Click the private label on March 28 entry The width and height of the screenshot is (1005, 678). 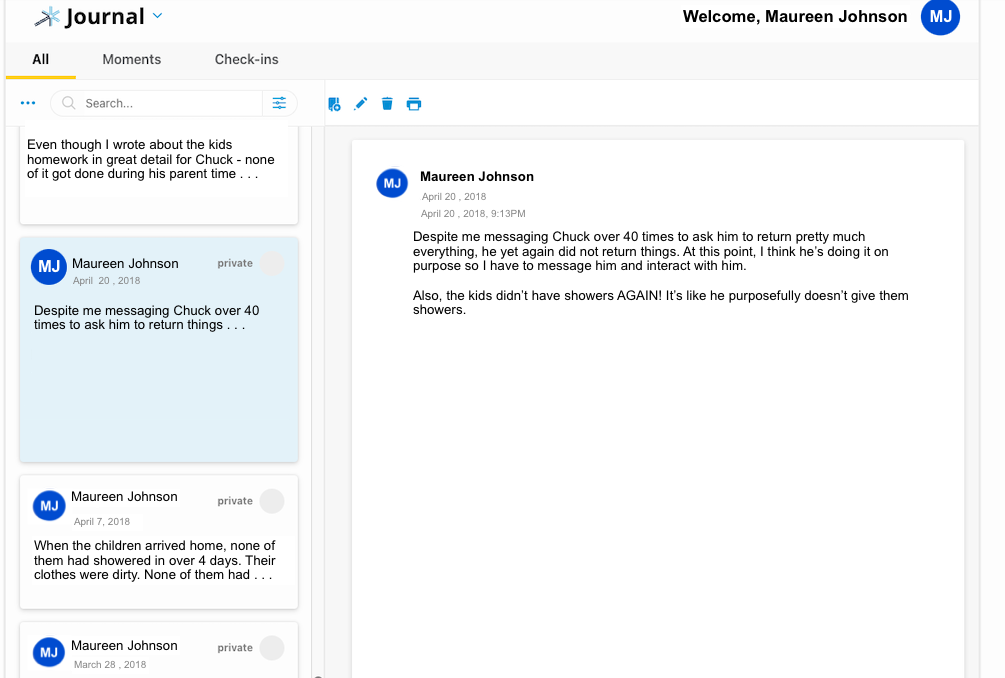[x=235, y=648]
